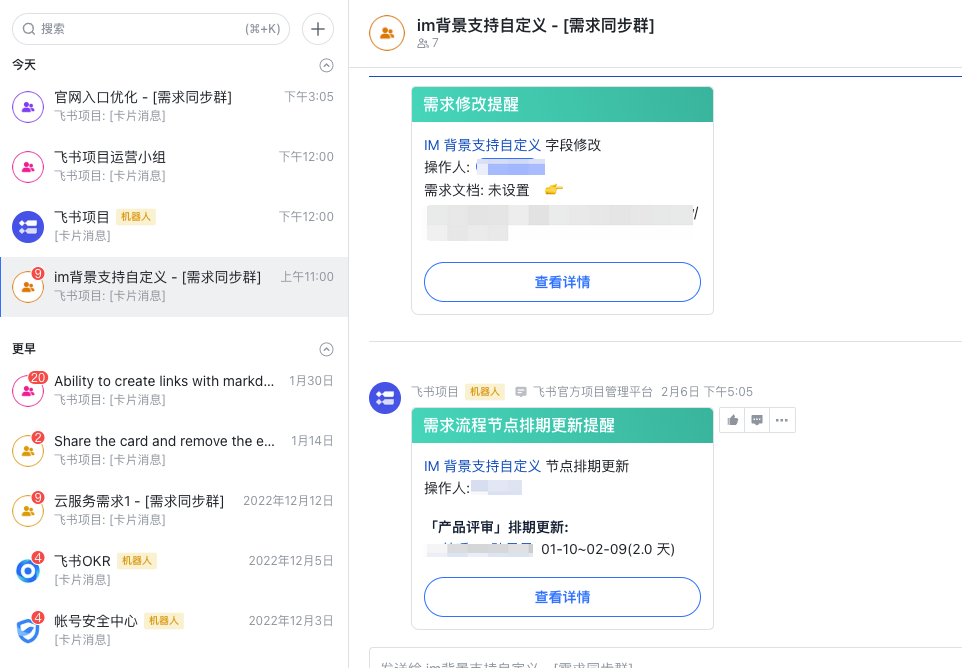Click 「产品评审」排期更新 heading

coord(498,528)
